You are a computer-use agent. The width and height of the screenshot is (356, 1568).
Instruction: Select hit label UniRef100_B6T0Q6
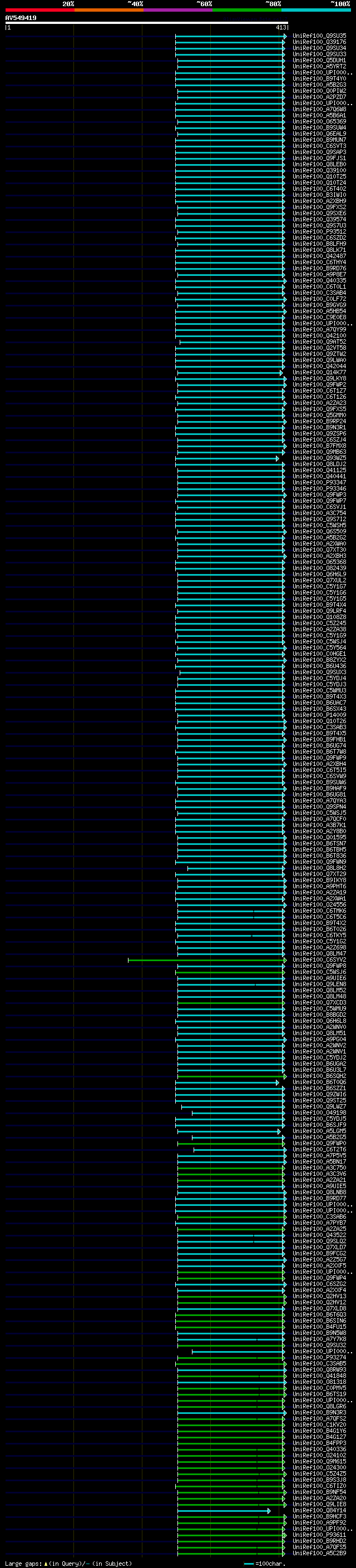click(x=319, y=1082)
